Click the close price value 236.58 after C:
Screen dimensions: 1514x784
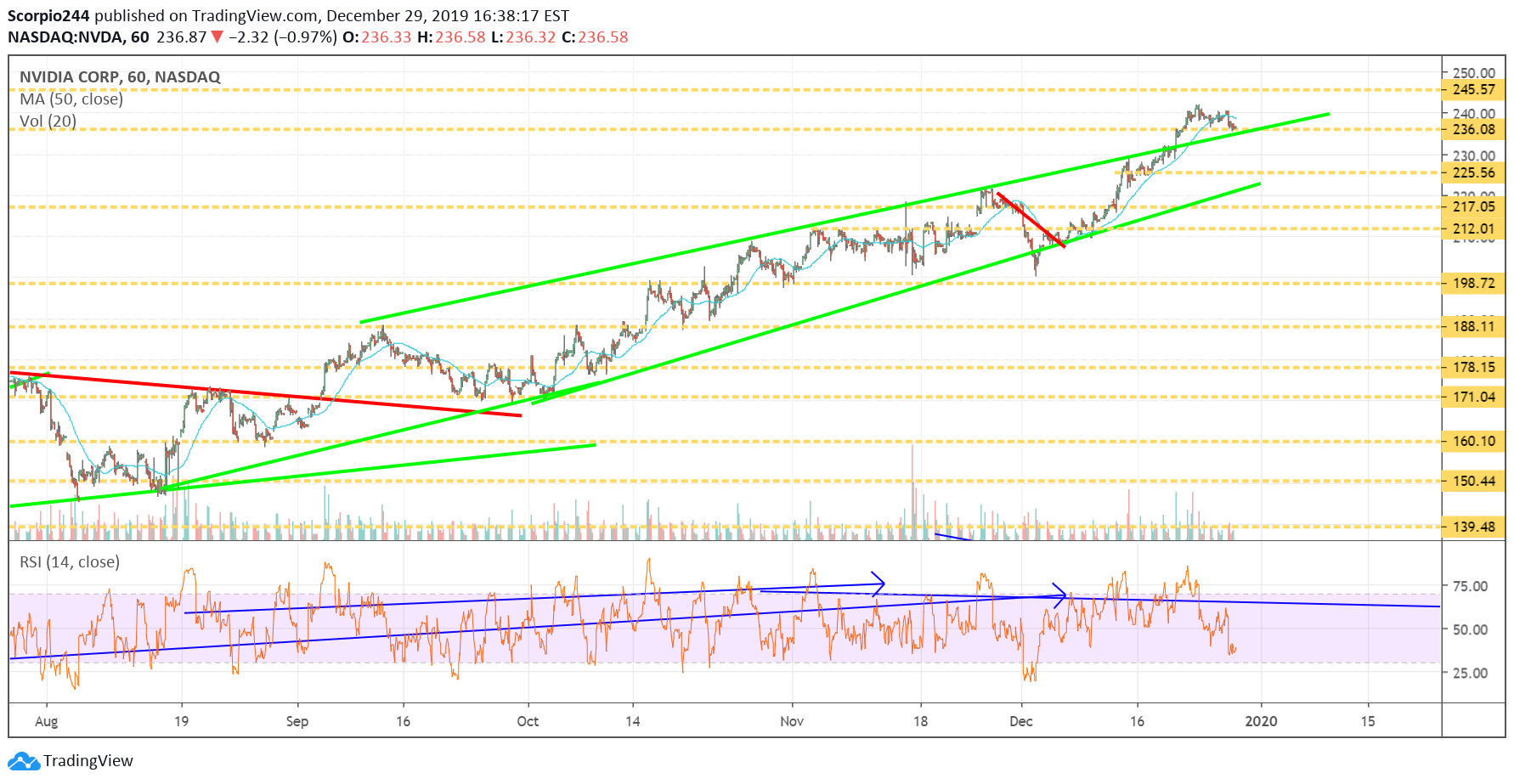(x=603, y=37)
